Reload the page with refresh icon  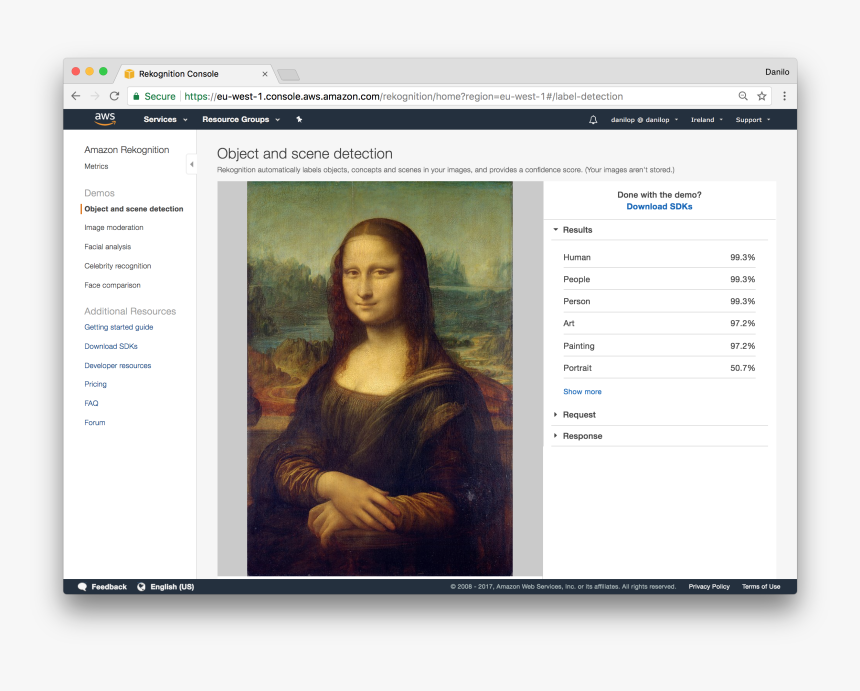coord(114,96)
